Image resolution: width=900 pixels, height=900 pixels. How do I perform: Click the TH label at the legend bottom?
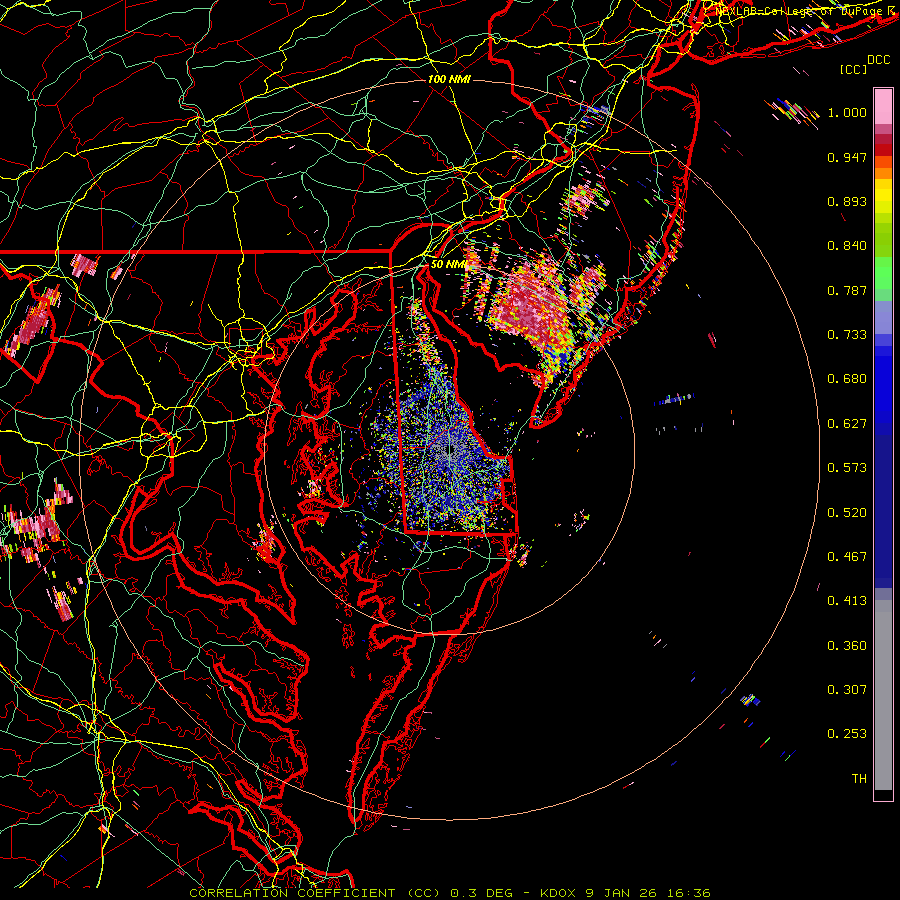tap(859, 779)
